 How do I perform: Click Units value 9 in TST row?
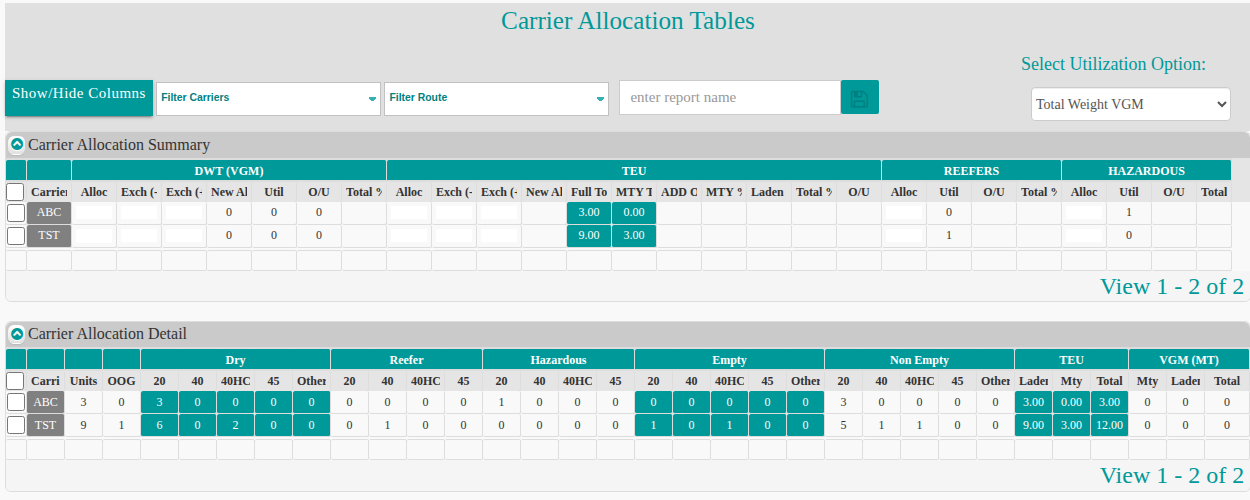[x=84, y=425]
